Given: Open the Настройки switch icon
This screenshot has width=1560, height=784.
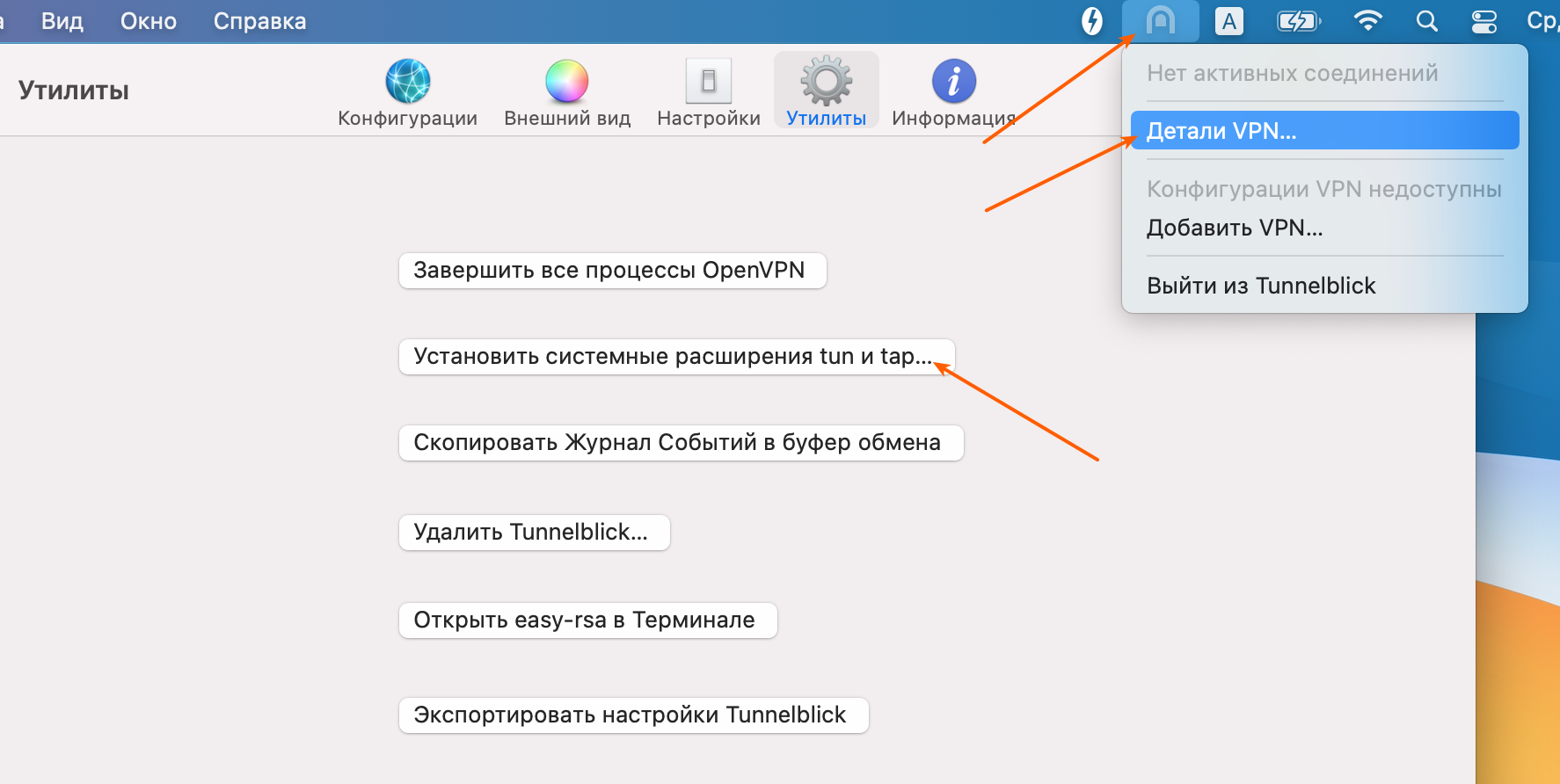Looking at the screenshot, I should pos(708,83).
